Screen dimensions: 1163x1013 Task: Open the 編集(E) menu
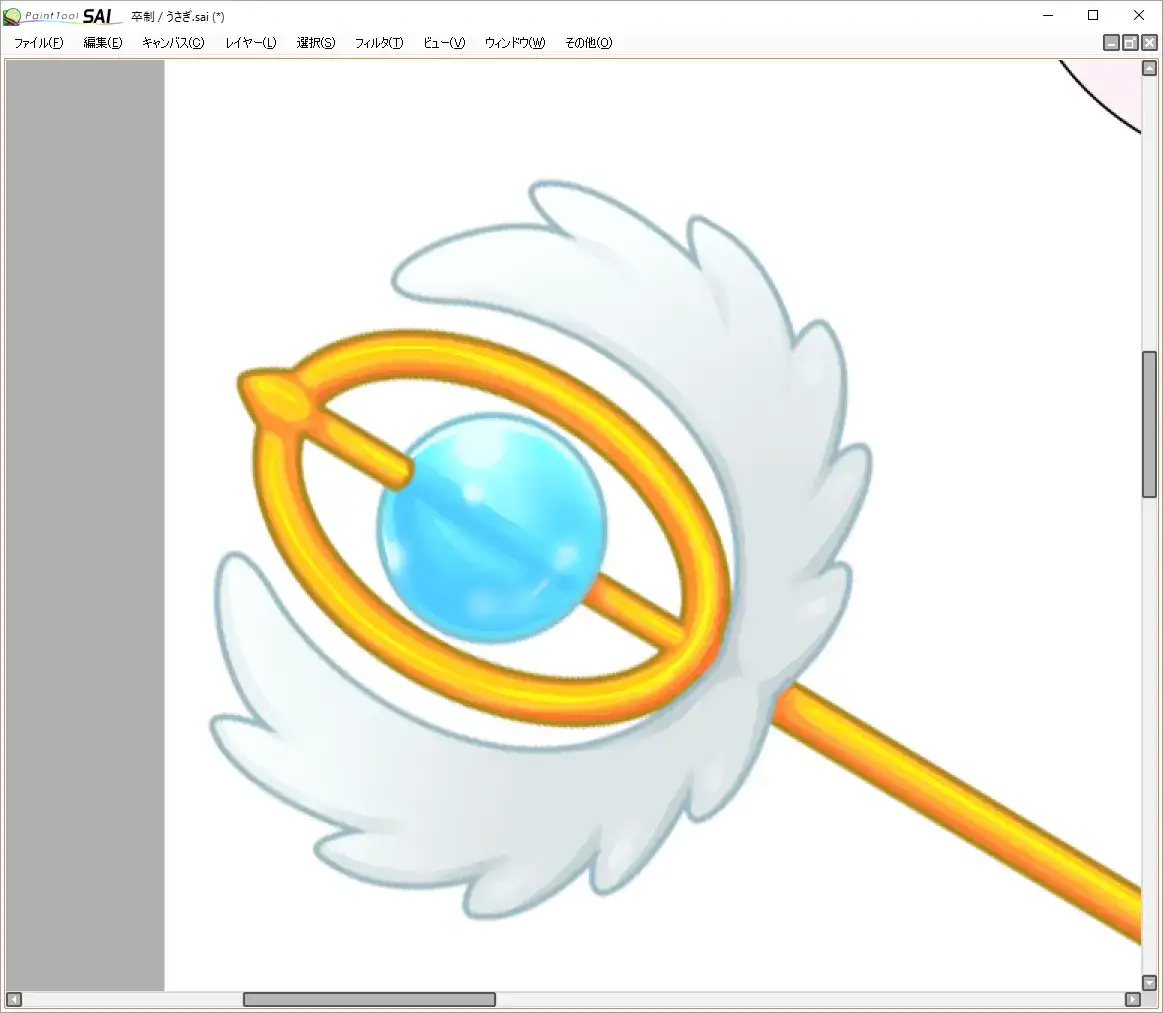pos(103,43)
